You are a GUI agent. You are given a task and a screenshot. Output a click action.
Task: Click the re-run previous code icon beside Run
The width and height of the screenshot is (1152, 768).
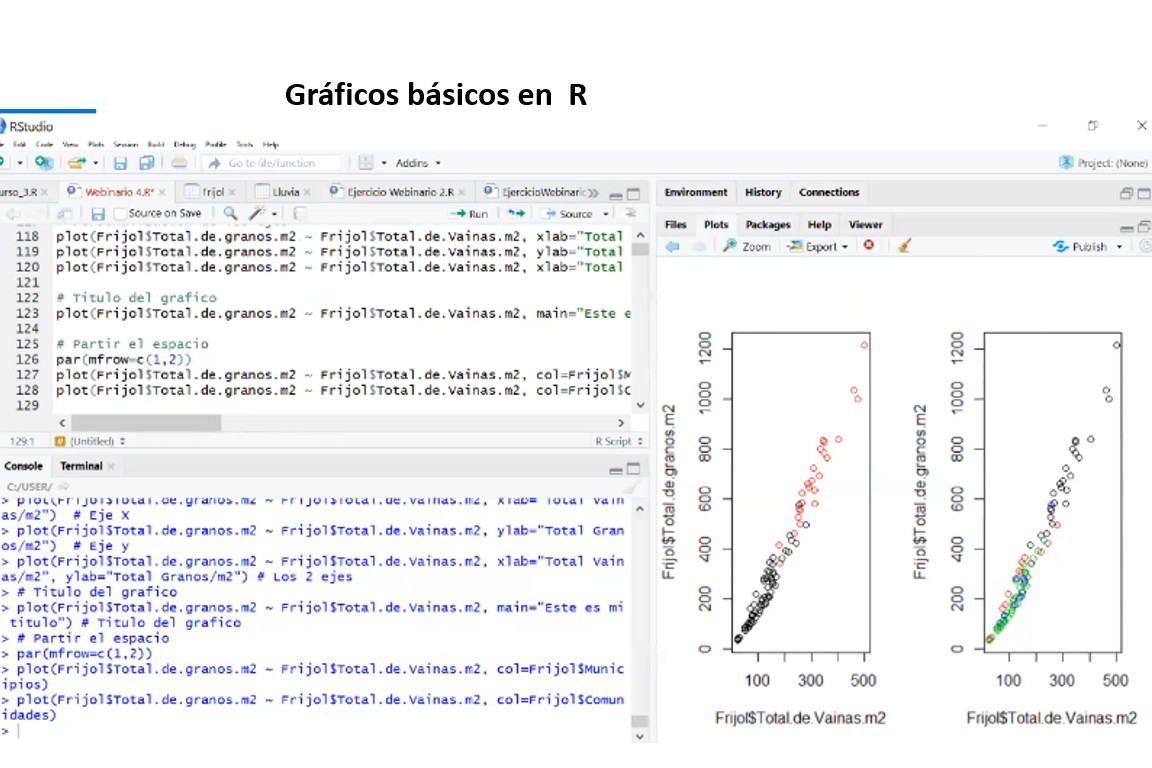pyautogui.click(x=515, y=214)
